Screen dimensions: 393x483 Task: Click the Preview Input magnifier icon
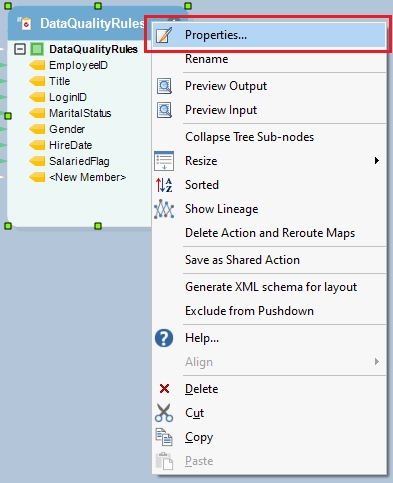click(164, 110)
